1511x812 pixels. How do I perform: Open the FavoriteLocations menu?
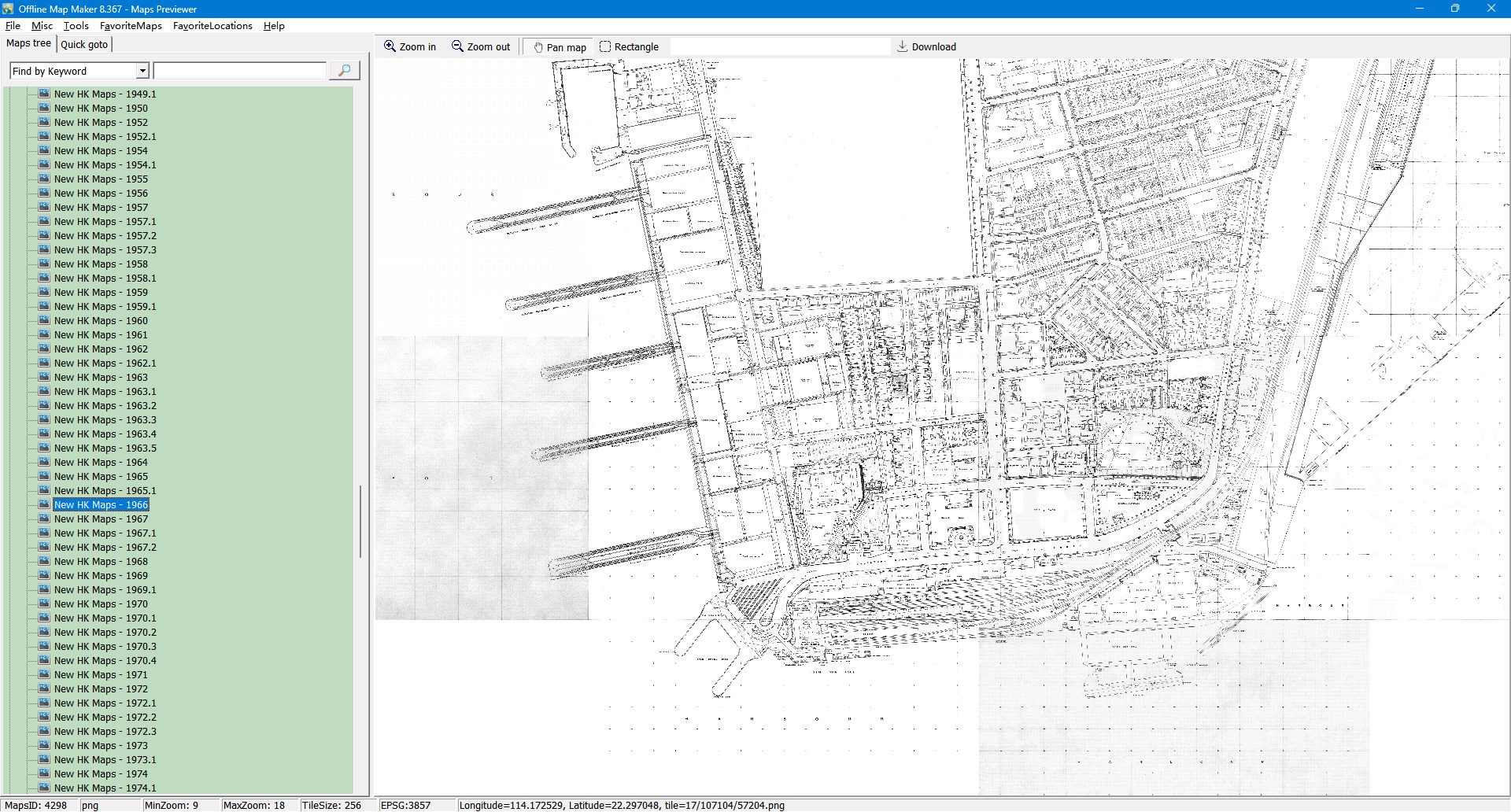[212, 26]
